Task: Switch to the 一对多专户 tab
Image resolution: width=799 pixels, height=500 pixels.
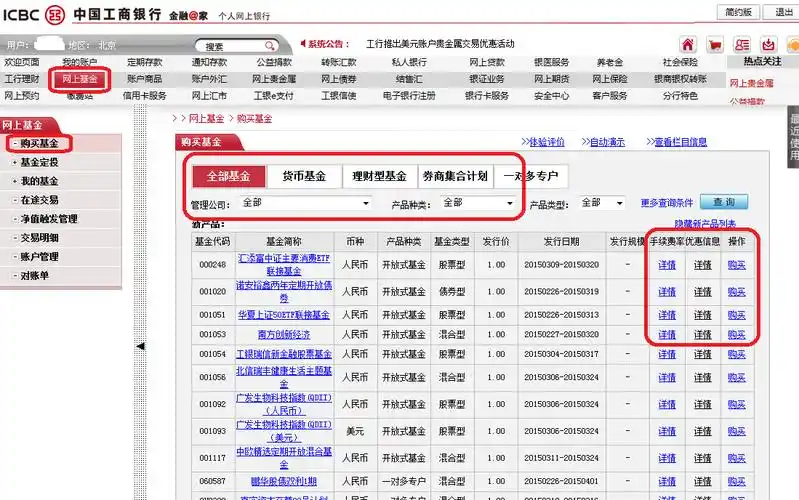Action: pos(530,176)
